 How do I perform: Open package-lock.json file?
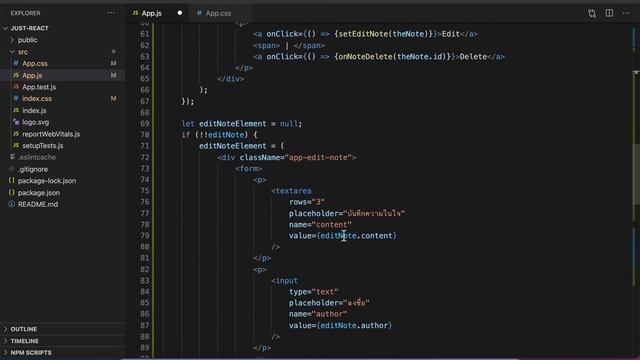(x=47, y=181)
